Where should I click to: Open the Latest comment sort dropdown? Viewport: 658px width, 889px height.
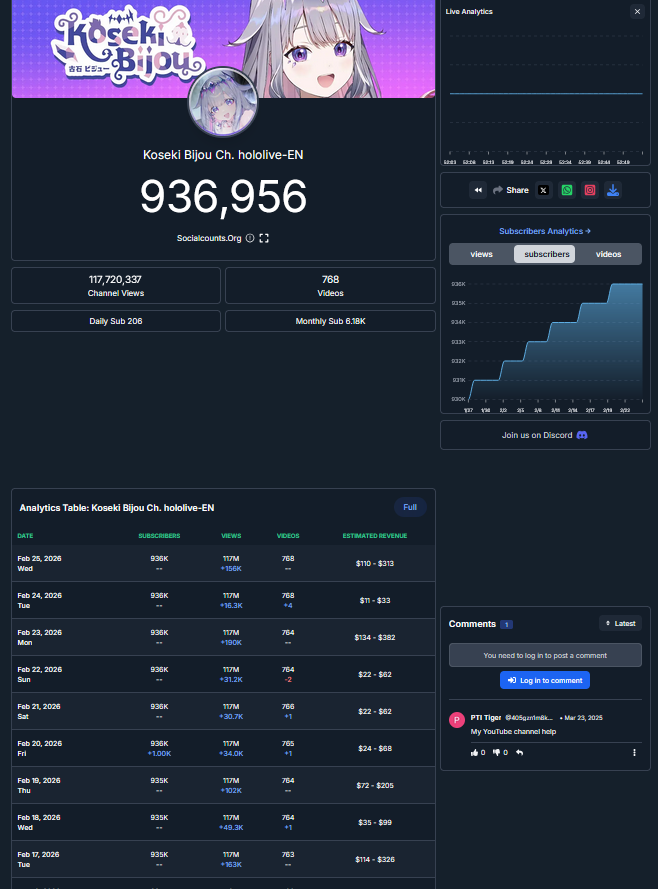(621, 624)
